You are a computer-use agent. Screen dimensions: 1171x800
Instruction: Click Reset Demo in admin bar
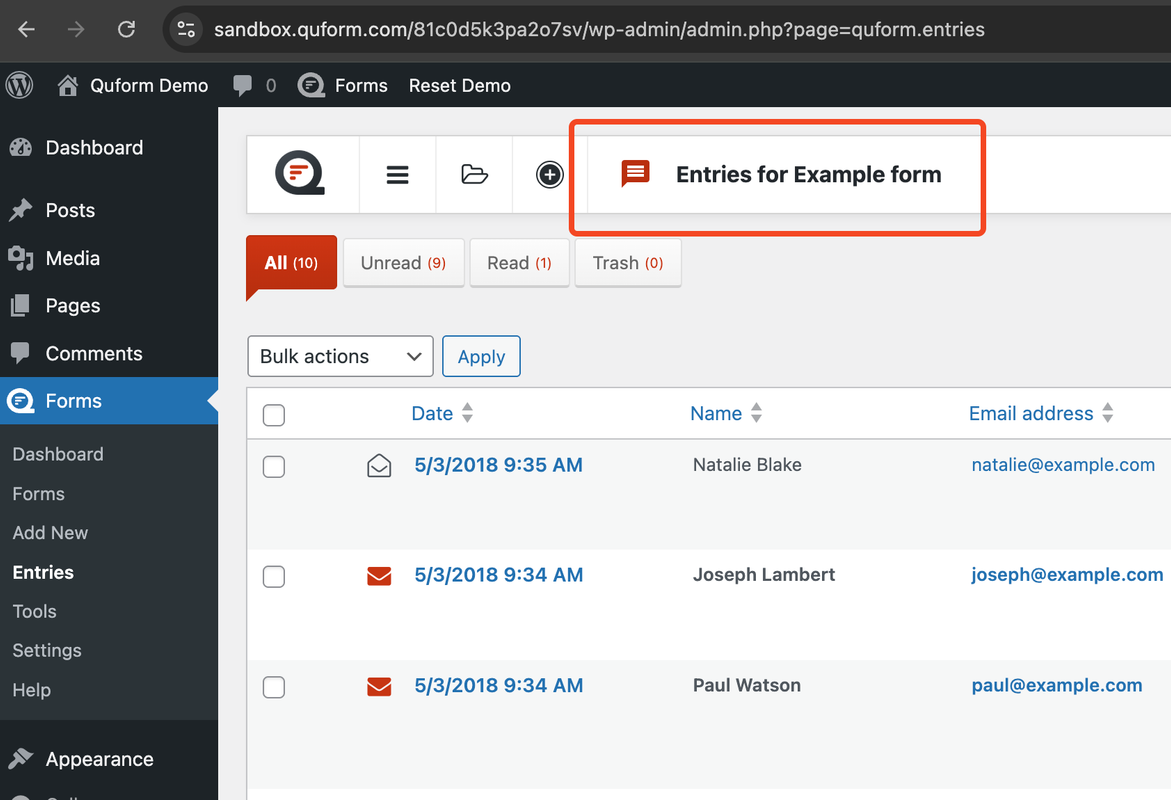(x=459, y=85)
